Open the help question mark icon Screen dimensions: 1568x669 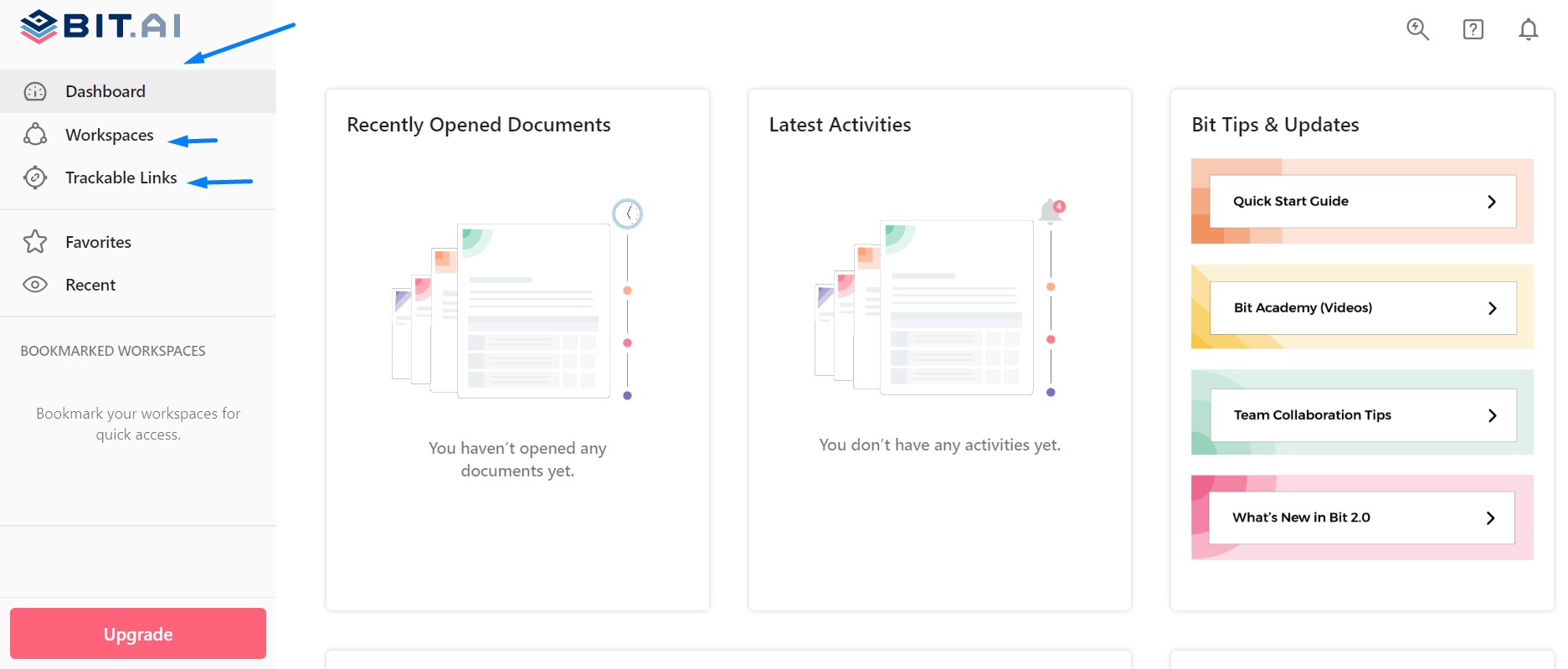tap(1473, 29)
